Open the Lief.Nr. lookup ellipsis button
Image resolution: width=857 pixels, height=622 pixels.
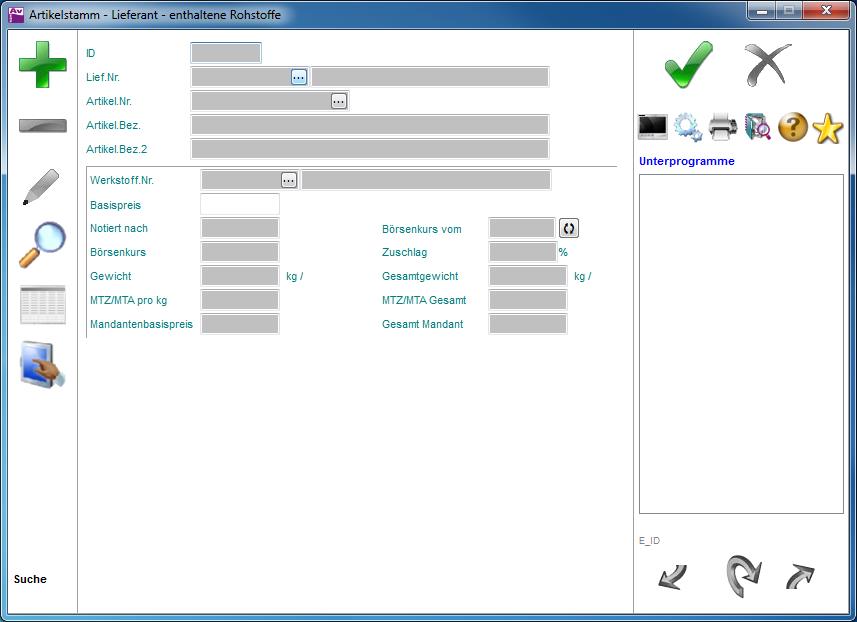point(299,77)
